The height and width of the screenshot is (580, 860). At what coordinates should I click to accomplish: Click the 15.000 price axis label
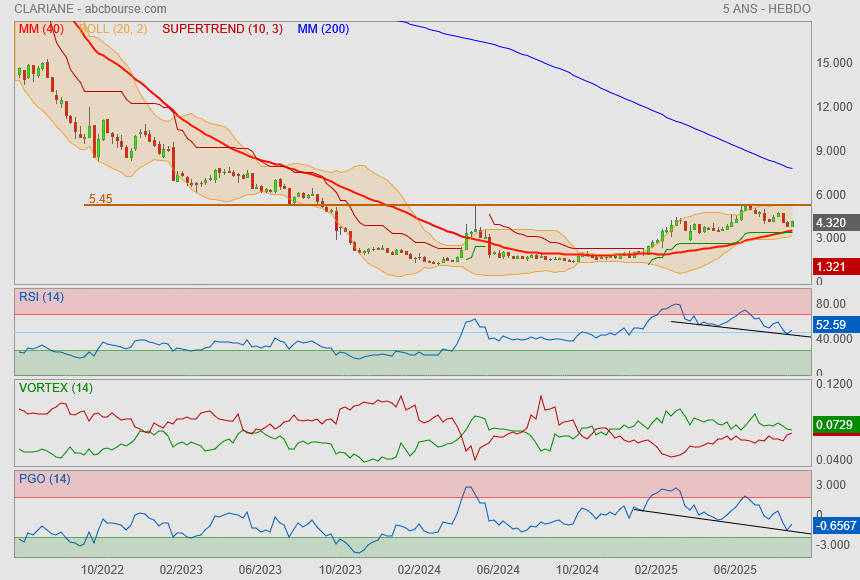pyautogui.click(x=834, y=63)
